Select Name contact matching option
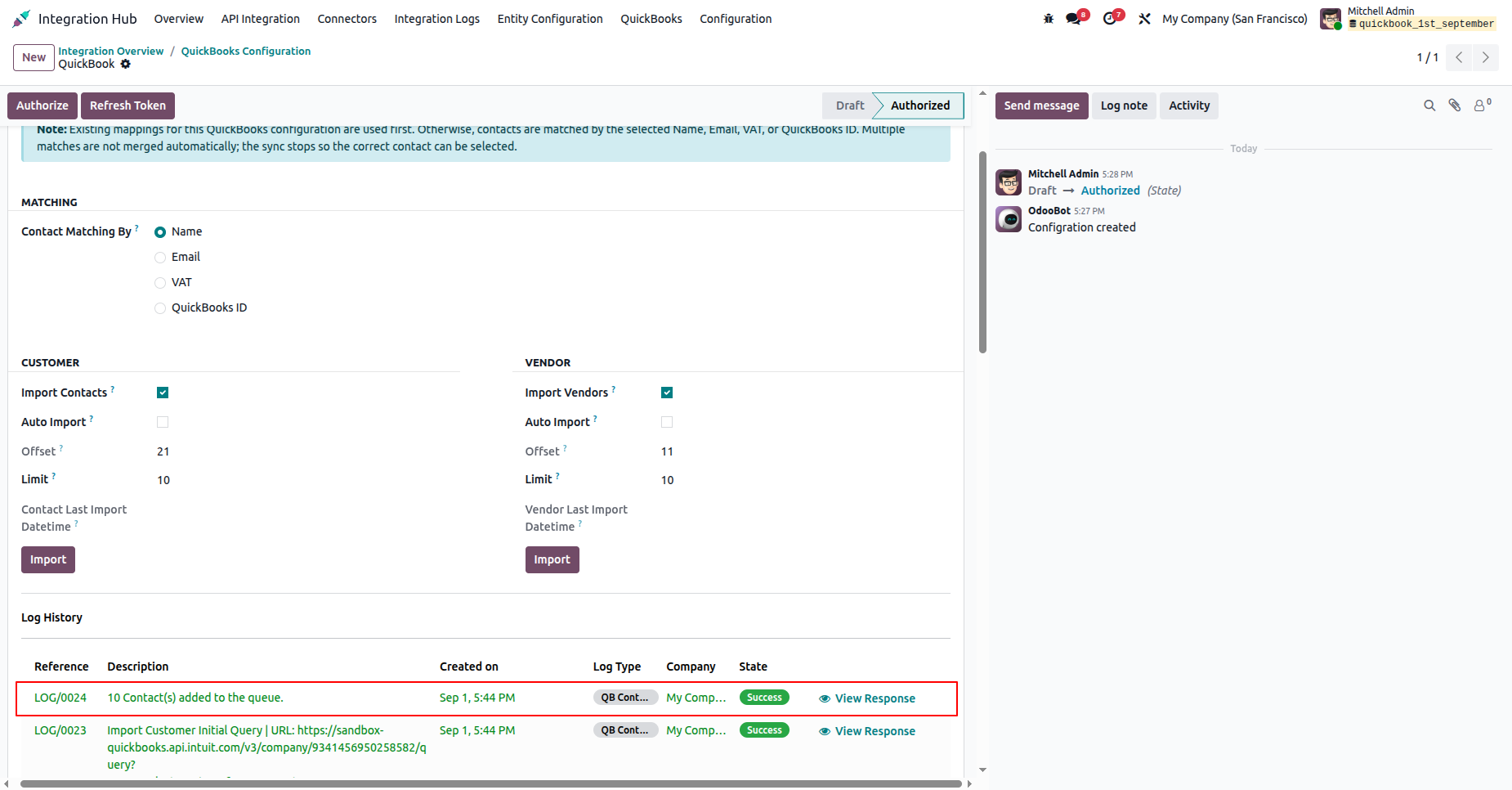Viewport: 1512px width, 790px height. 160,232
